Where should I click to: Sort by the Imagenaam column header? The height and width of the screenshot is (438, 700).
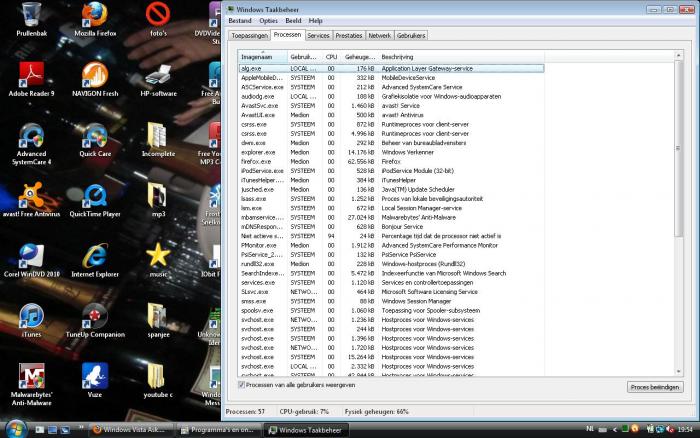[262, 57]
